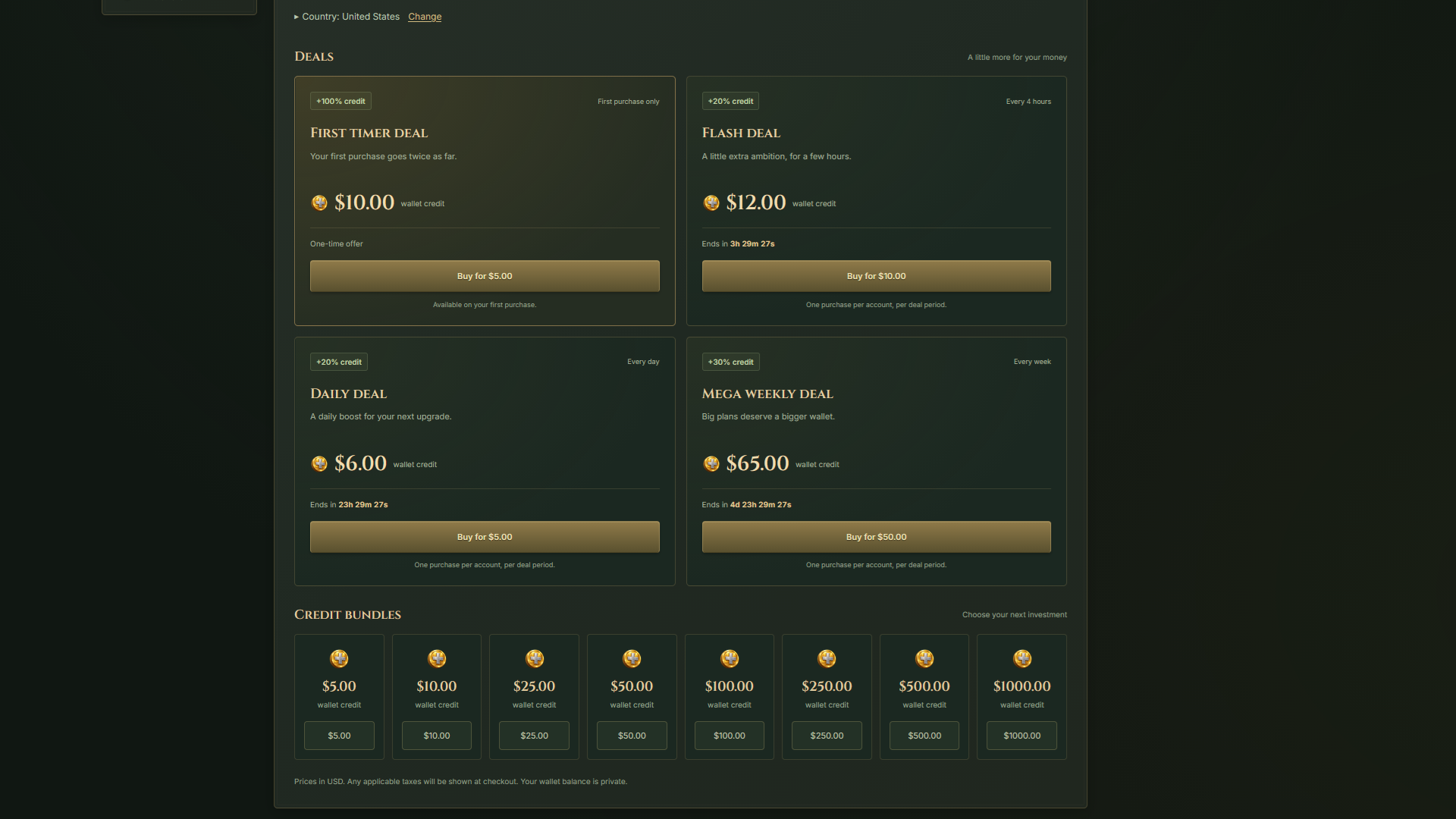Click the +30% credit badge on Mega Weekly

(730, 362)
